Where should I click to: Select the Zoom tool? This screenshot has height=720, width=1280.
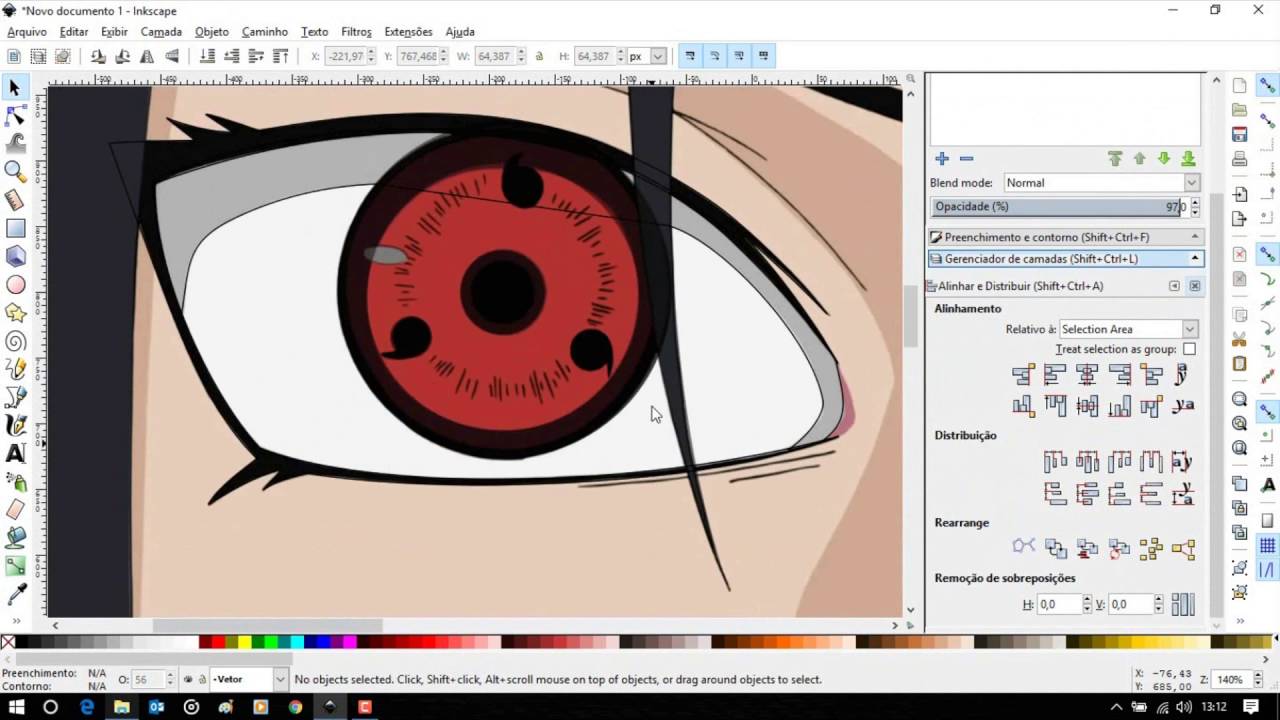tap(14, 172)
